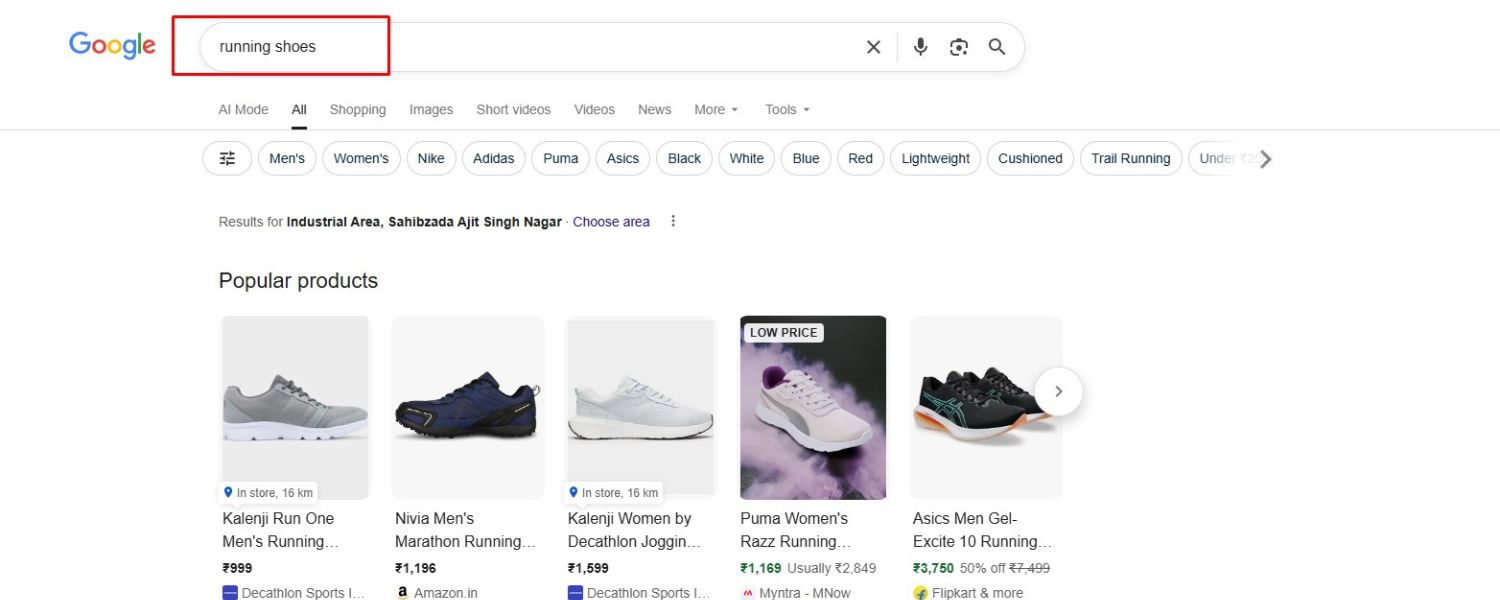
Task: Toggle the Nike brand filter chip
Action: point(431,158)
